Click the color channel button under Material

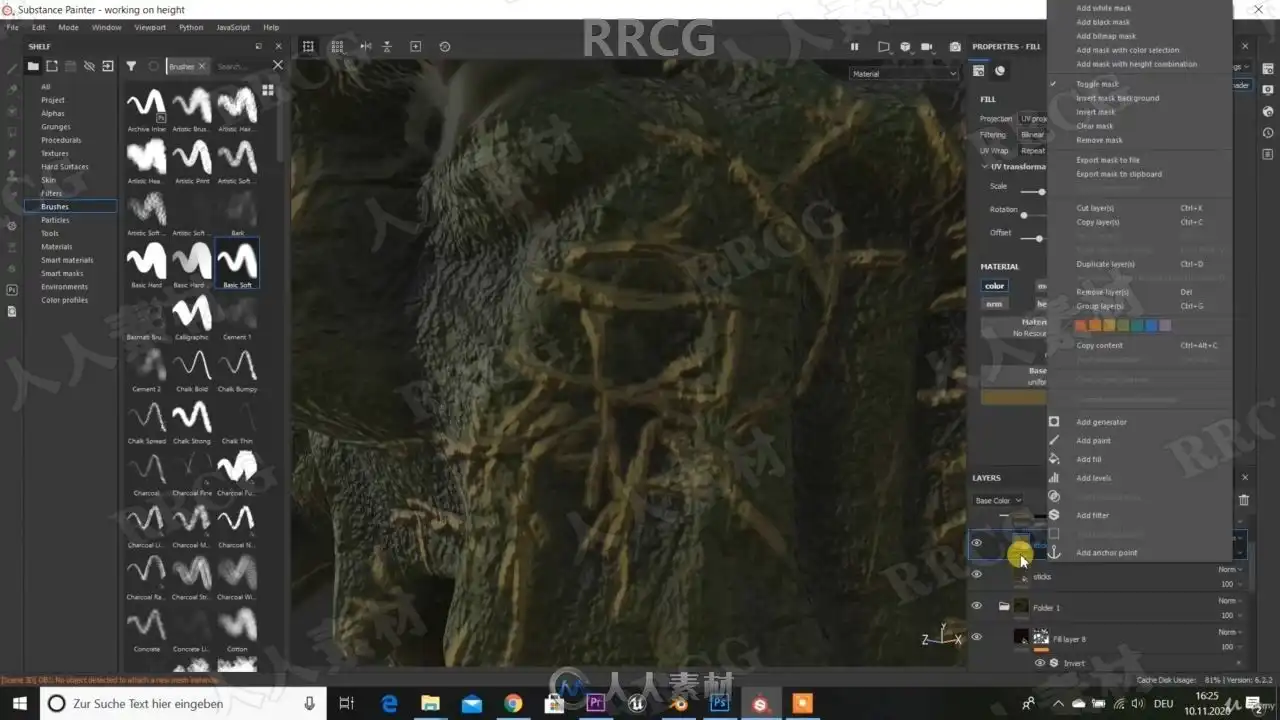click(x=994, y=286)
